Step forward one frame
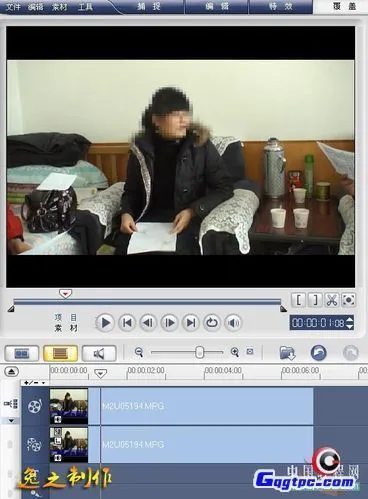 coord(169,323)
